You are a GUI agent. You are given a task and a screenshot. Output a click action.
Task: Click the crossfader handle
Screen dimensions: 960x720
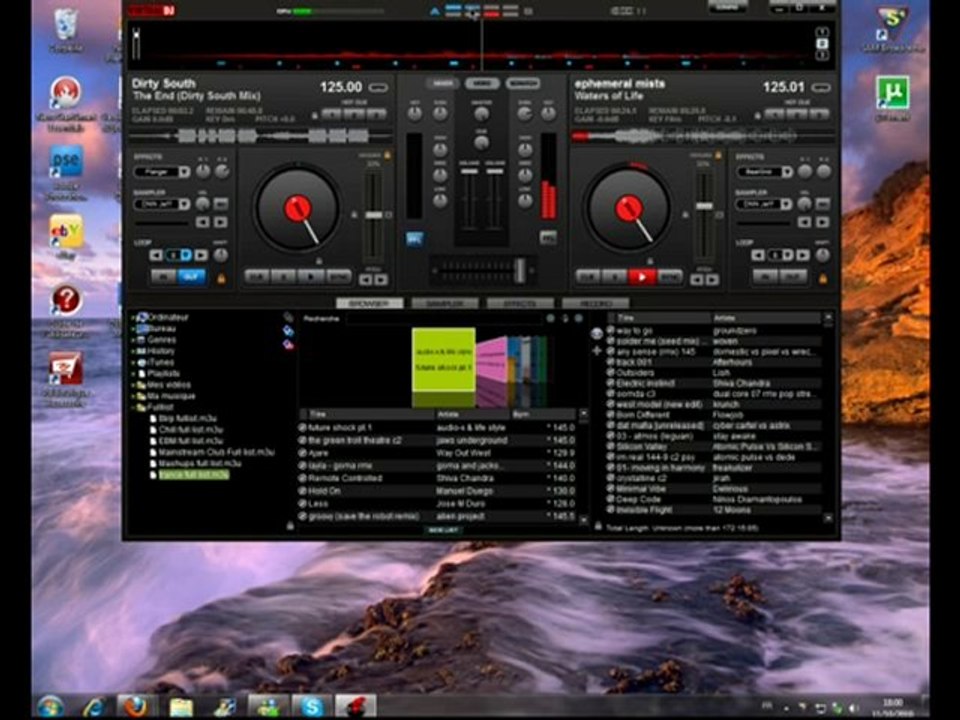[x=520, y=270]
